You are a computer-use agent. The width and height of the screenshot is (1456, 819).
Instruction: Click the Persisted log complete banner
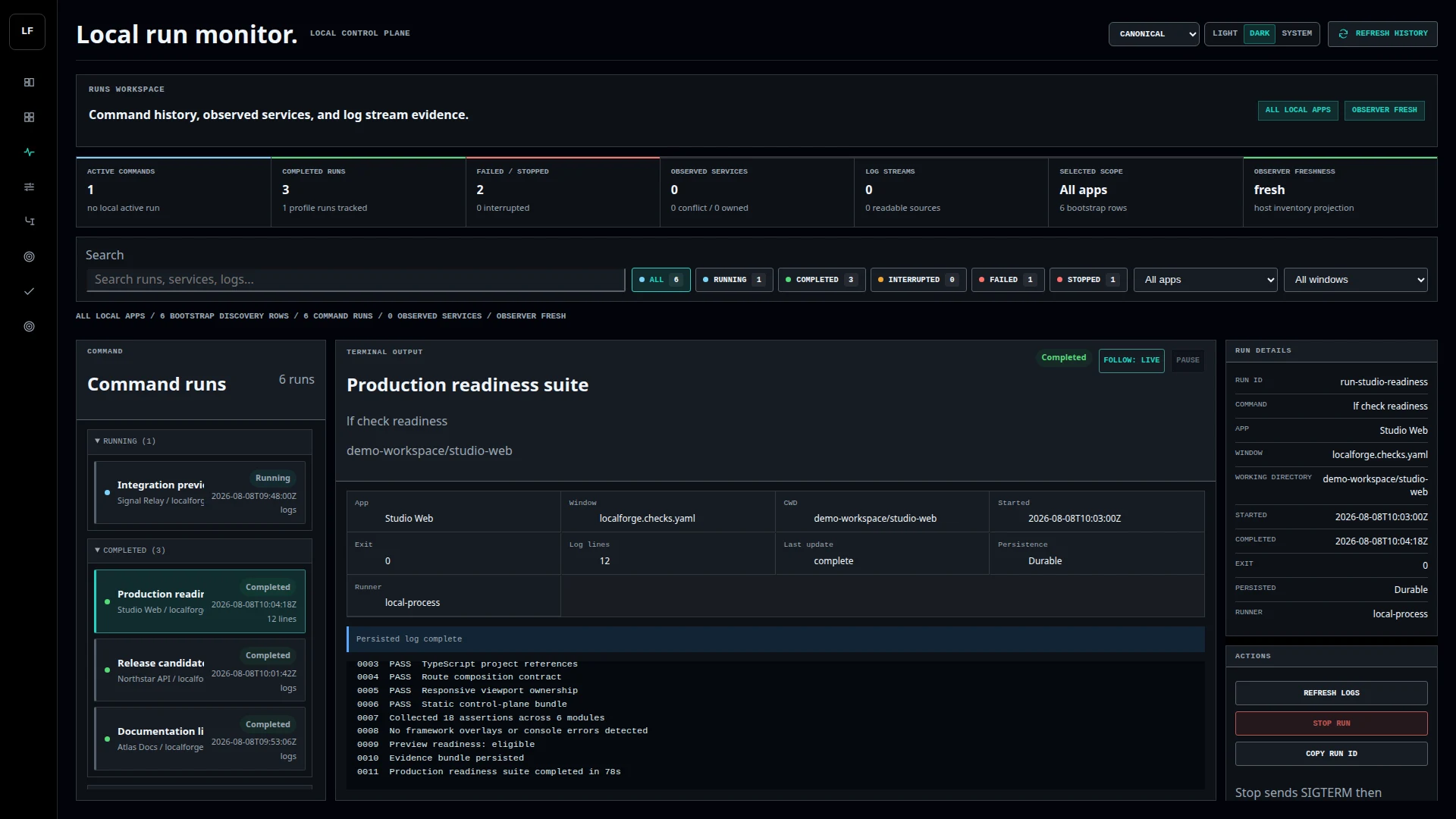click(775, 639)
